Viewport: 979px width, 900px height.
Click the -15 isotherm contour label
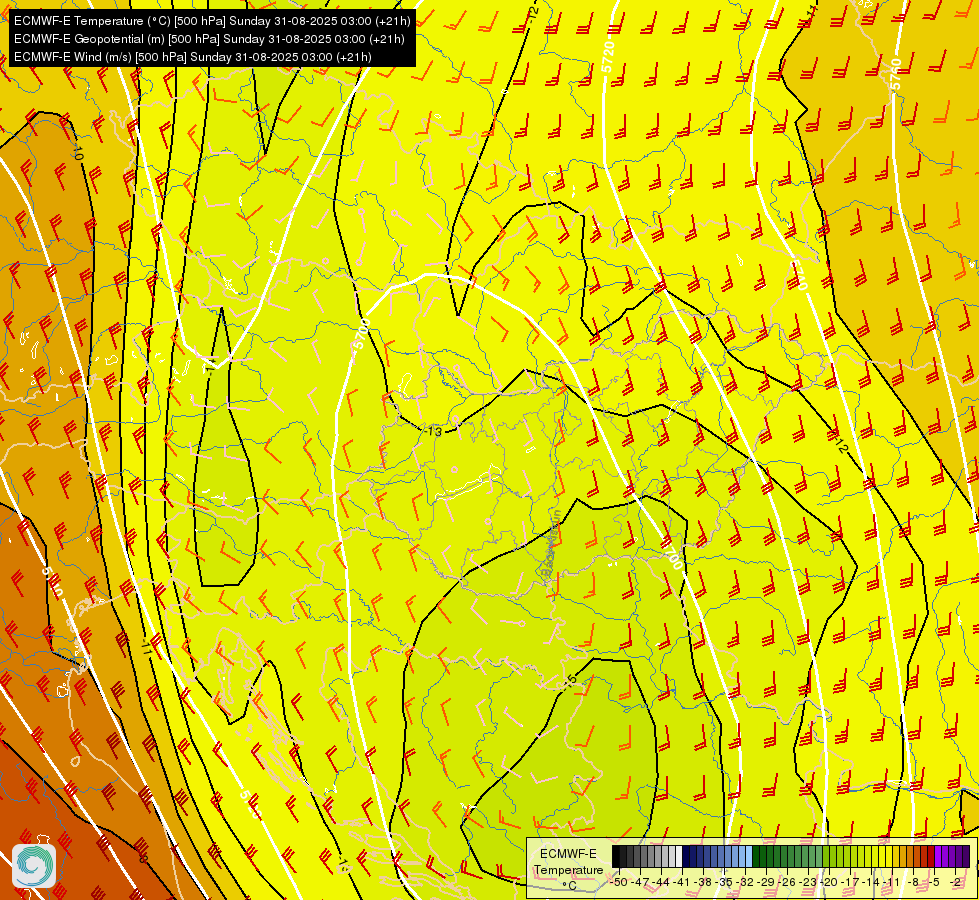(x=569, y=681)
